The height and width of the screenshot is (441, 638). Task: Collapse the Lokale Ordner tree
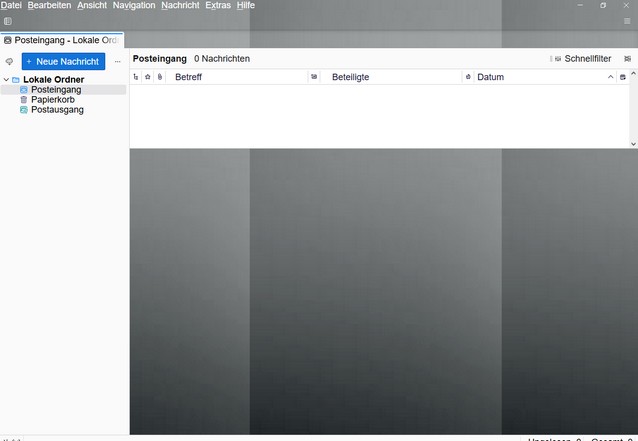(6, 79)
